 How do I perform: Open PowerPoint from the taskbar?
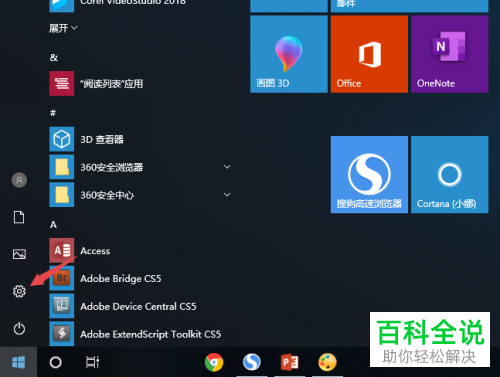coord(289,362)
